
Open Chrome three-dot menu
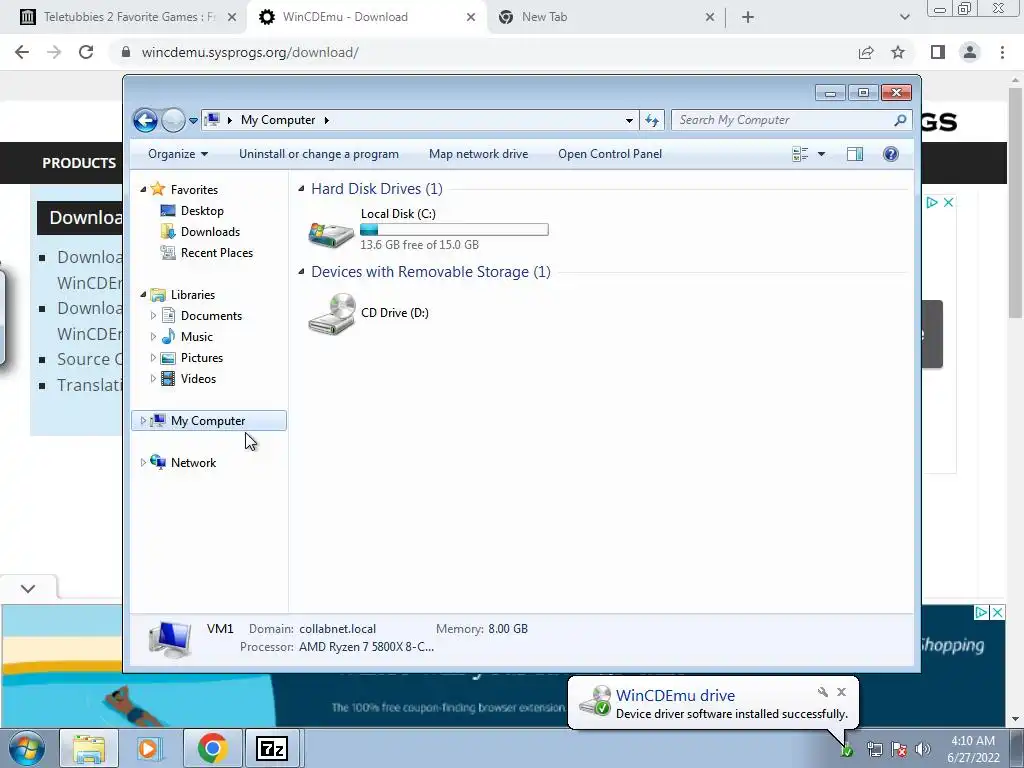click(x=1002, y=52)
